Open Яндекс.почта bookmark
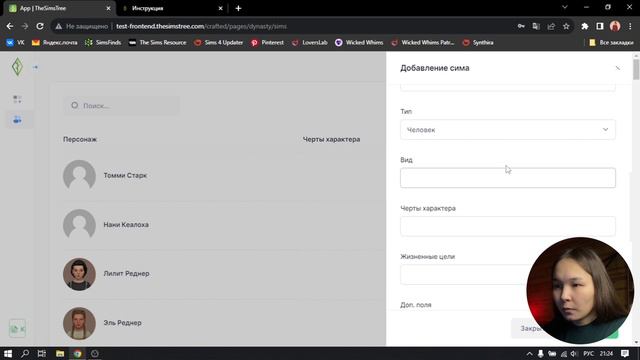Screen dimensions: 640x360 click(x=54, y=42)
